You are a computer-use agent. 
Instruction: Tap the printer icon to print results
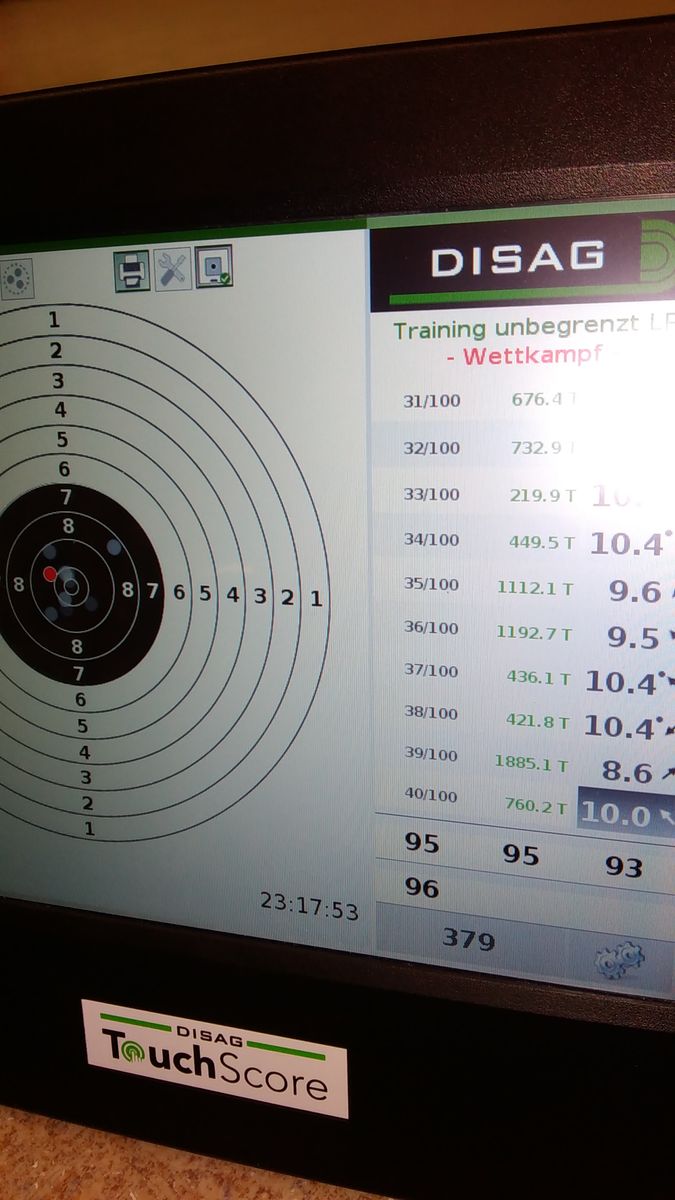click(x=131, y=270)
